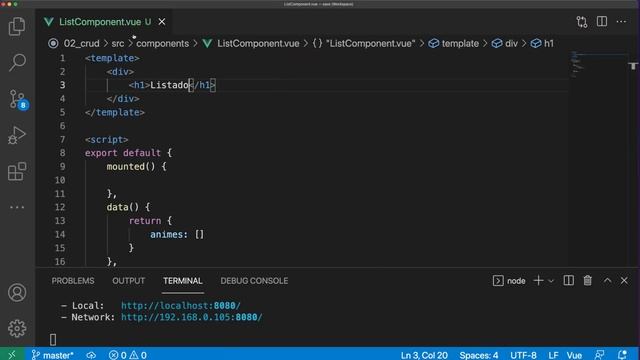This screenshot has height=360, width=640.
Task: Open the http://192.168.0.105:8080/ network link
Action: (191, 317)
